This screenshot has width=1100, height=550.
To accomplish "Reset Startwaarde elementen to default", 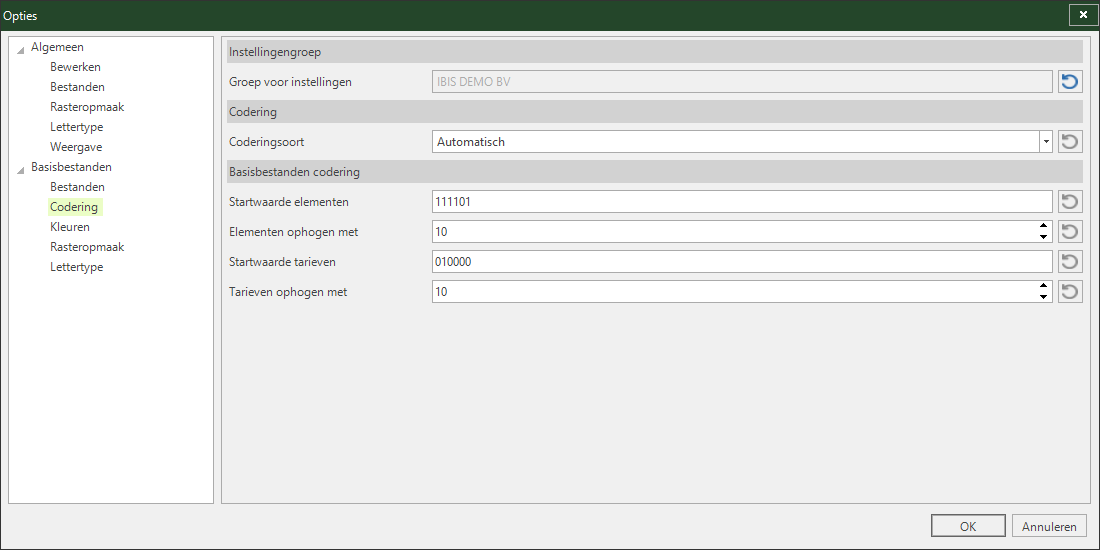I will (x=1070, y=202).
